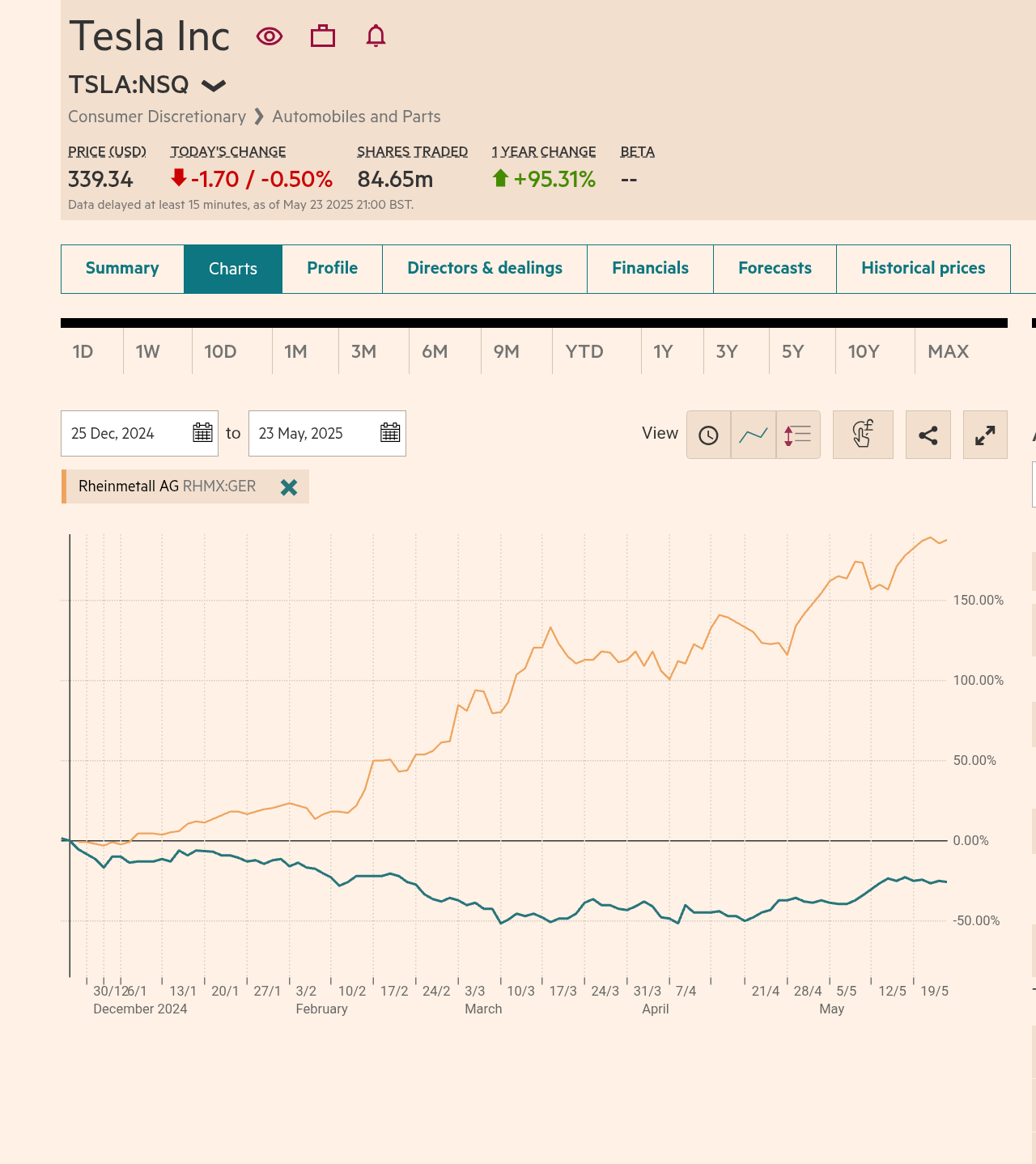Open portfolio briefcase icon next to Tesla Inc
This screenshot has width=1036, height=1164.
tap(322, 36)
